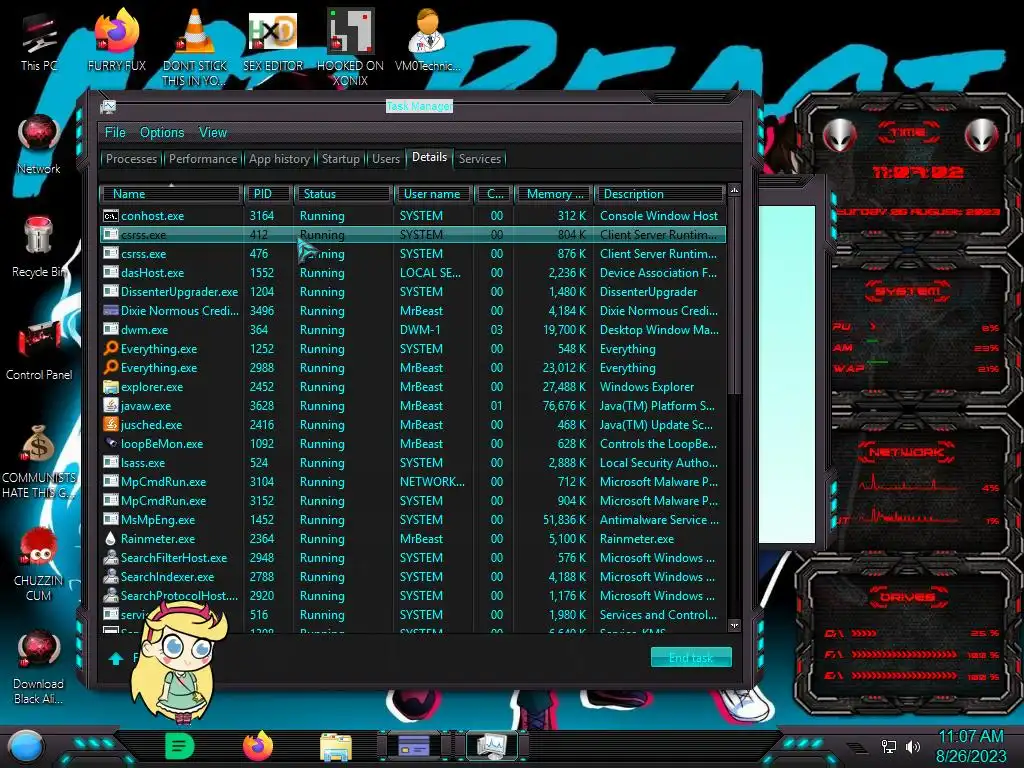Click the Everything.exe row with PID 2988
The height and width of the screenshot is (768, 1024).
(413, 368)
